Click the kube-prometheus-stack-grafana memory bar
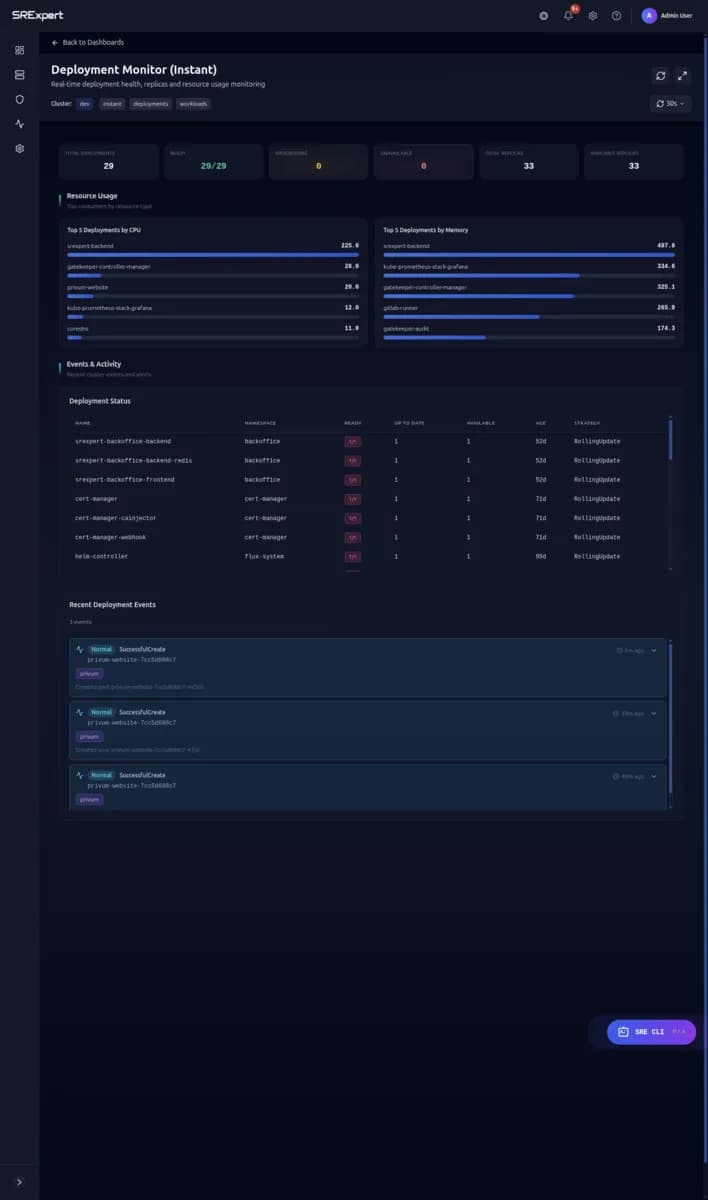This screenshot has height=1200, width=708. (x=529, y=275)
